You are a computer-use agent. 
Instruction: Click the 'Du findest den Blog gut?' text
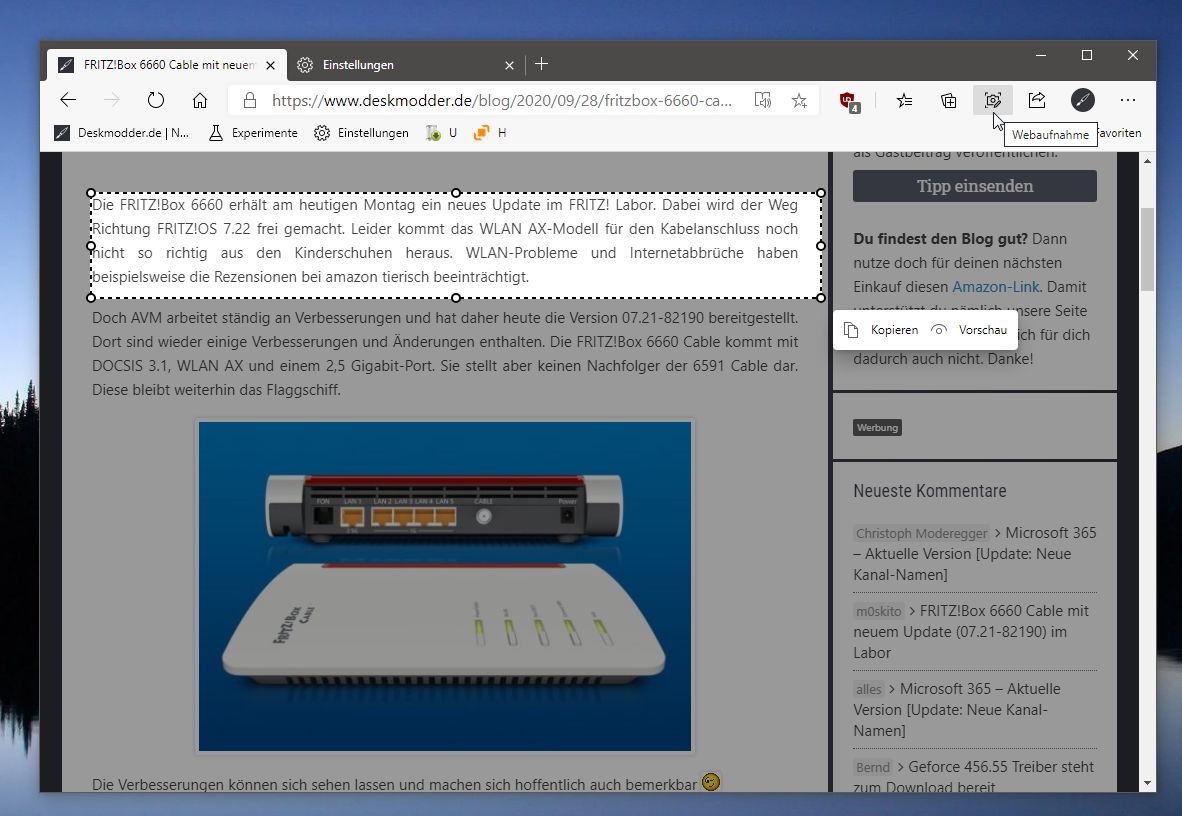940,239
